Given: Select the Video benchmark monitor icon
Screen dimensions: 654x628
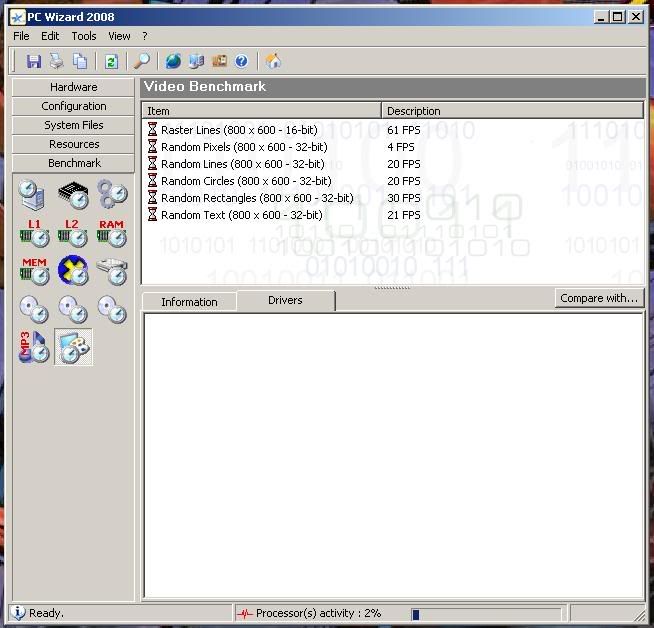Looking at the screenshot, I should 73,347.
